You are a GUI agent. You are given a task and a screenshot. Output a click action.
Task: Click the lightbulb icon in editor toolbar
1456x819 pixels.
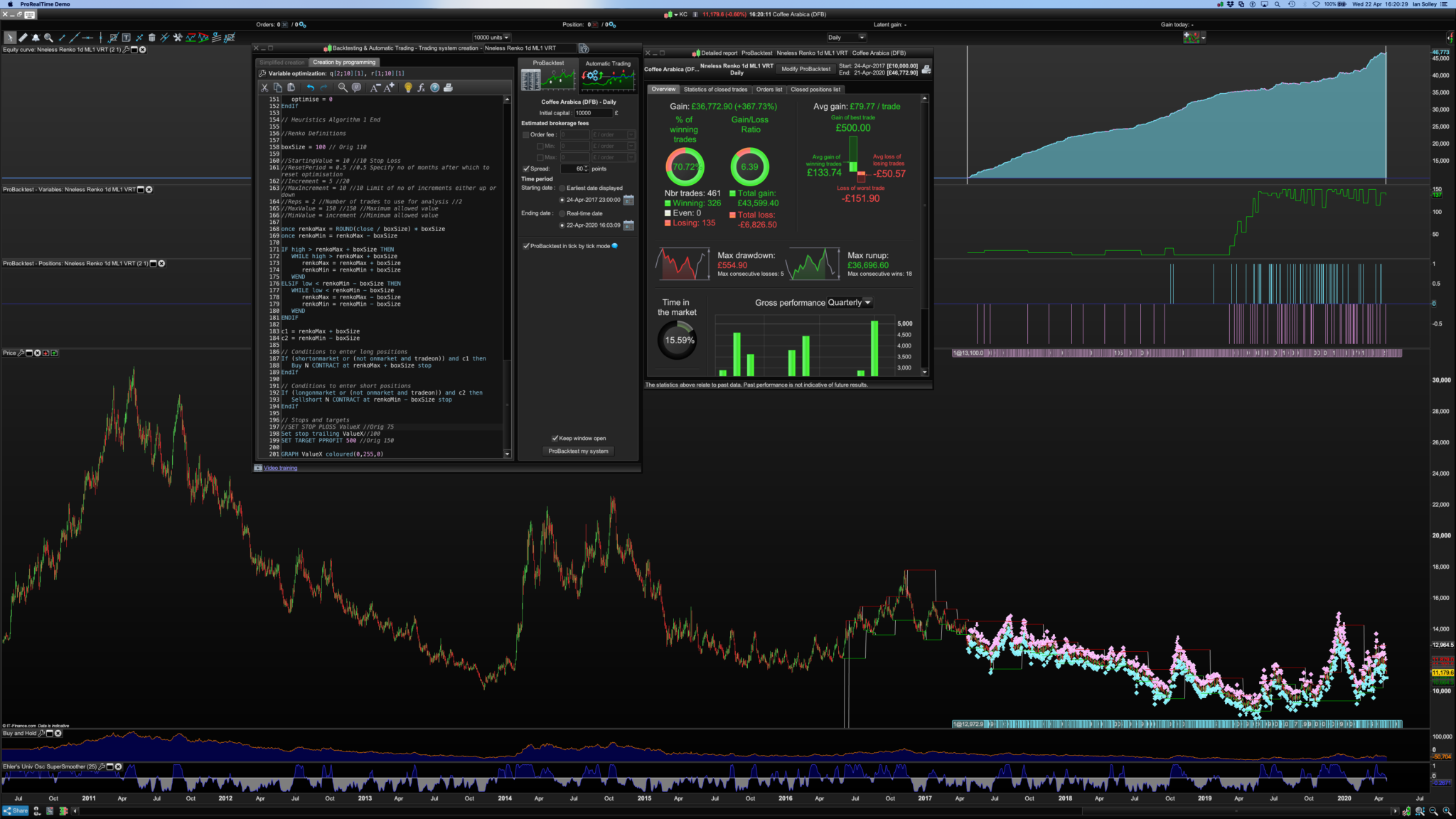pyautogui.click(x=408, y=87)
